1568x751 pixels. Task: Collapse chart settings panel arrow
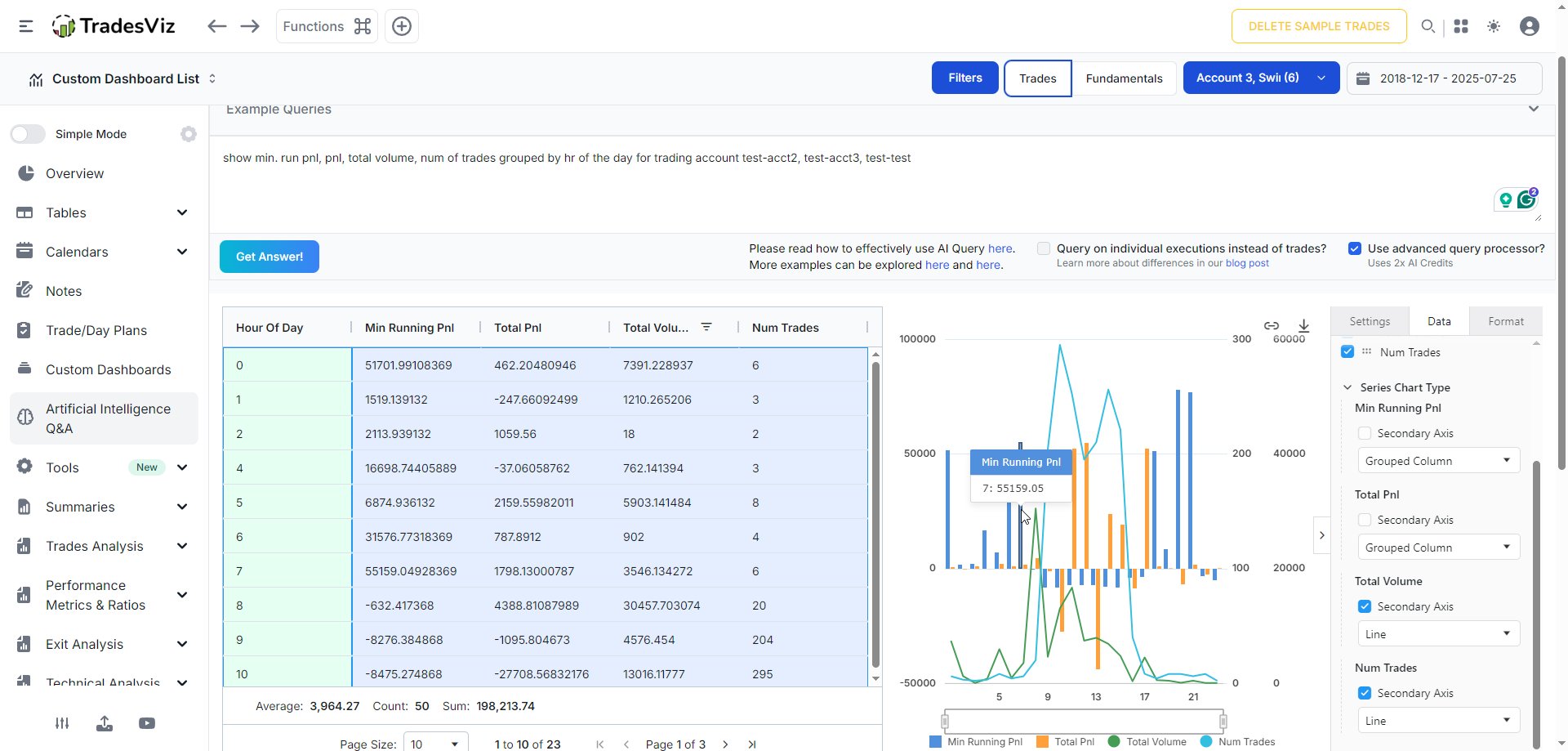1321,535
